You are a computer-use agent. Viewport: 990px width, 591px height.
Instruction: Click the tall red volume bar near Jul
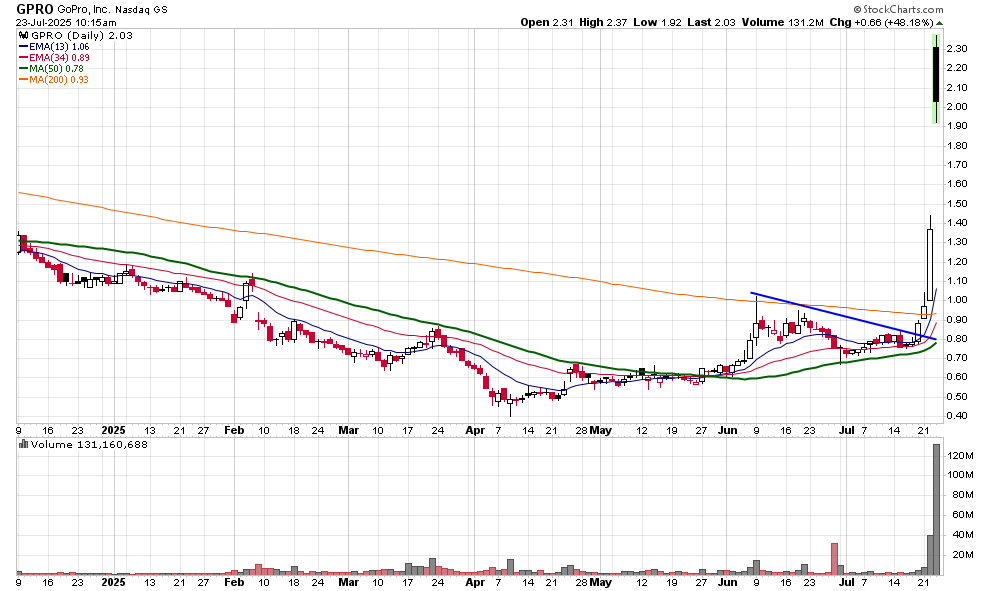(834, 559)
